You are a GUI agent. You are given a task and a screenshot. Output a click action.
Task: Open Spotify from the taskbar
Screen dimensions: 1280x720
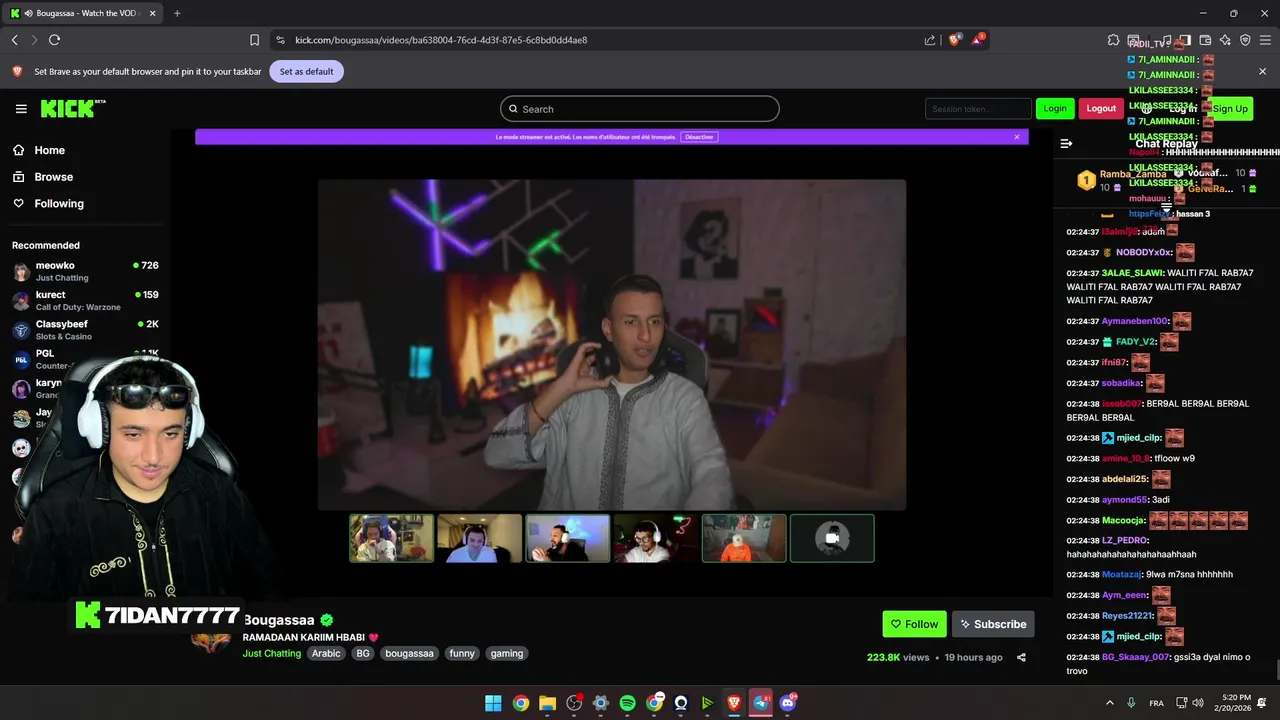pos(627,703)
